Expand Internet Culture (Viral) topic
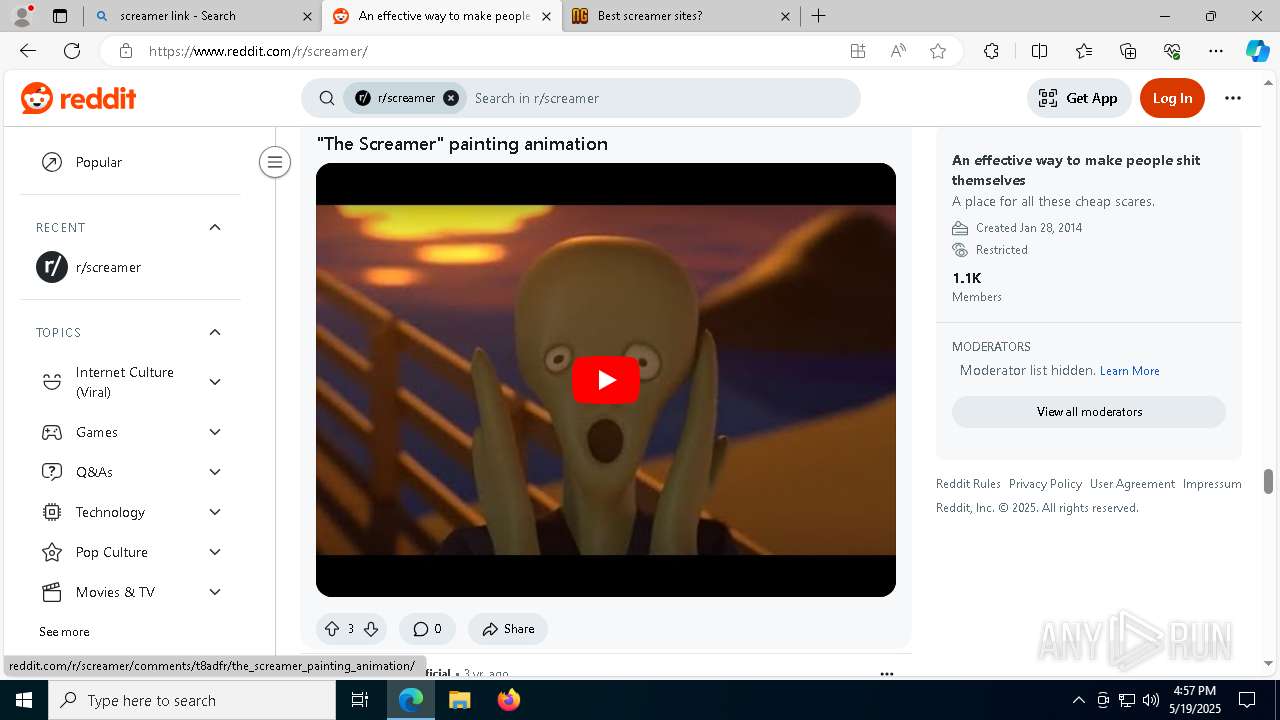1280x720 pixels. click(215, 382)
